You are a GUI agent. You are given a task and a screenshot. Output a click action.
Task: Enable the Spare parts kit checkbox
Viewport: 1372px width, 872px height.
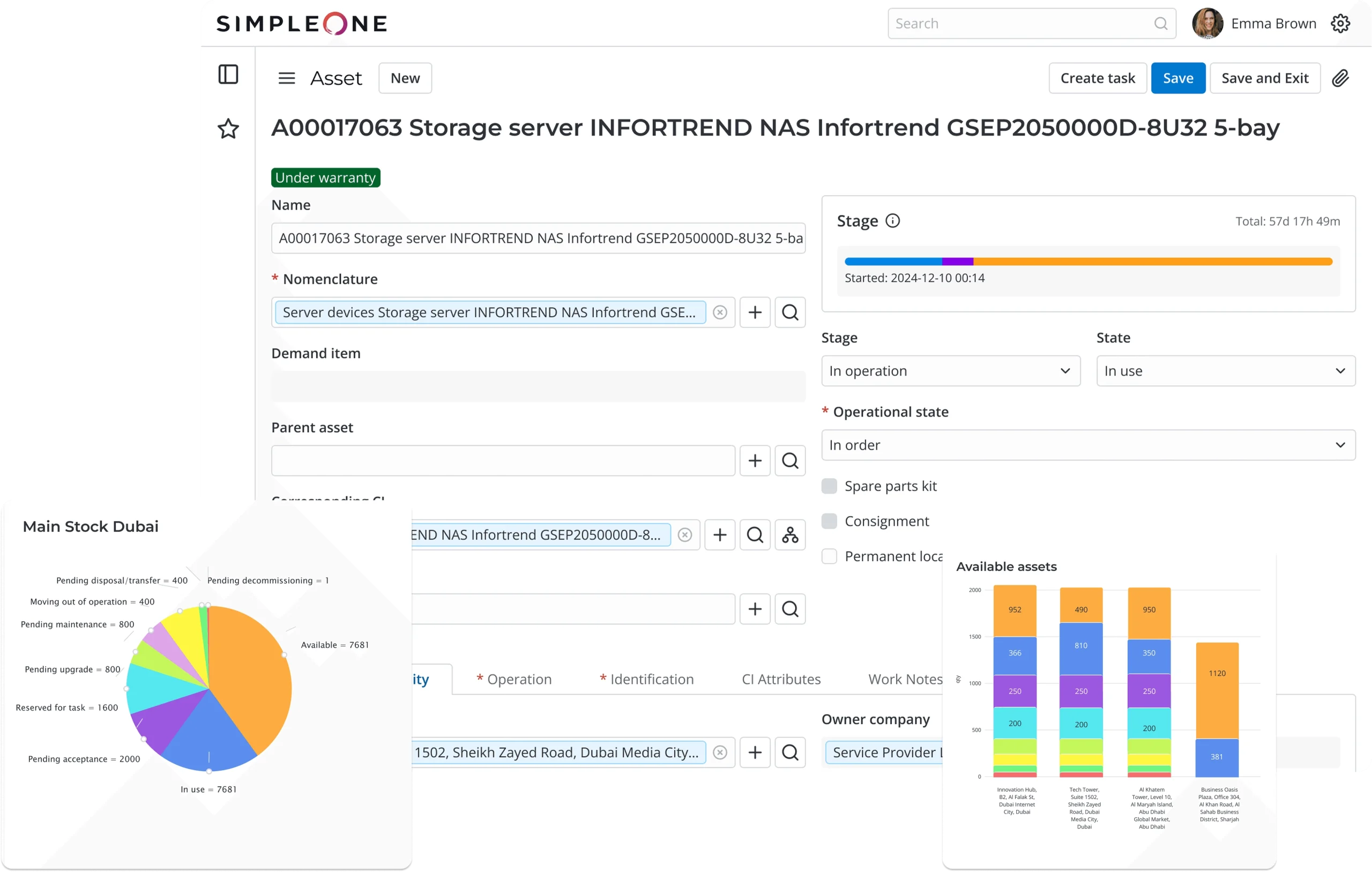tap(829, 486)
